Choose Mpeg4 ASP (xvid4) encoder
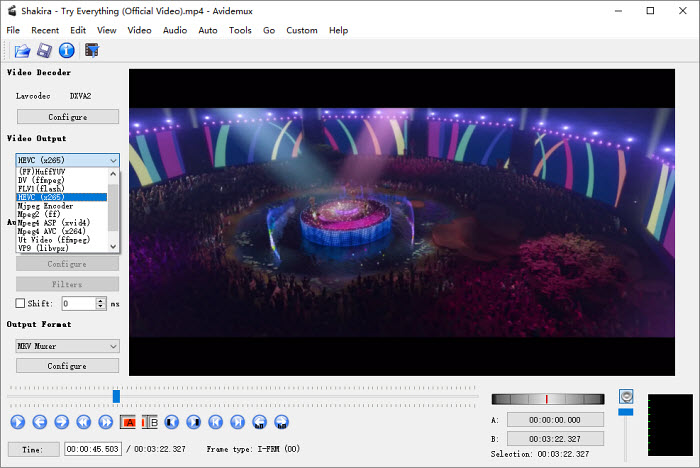 62,222
